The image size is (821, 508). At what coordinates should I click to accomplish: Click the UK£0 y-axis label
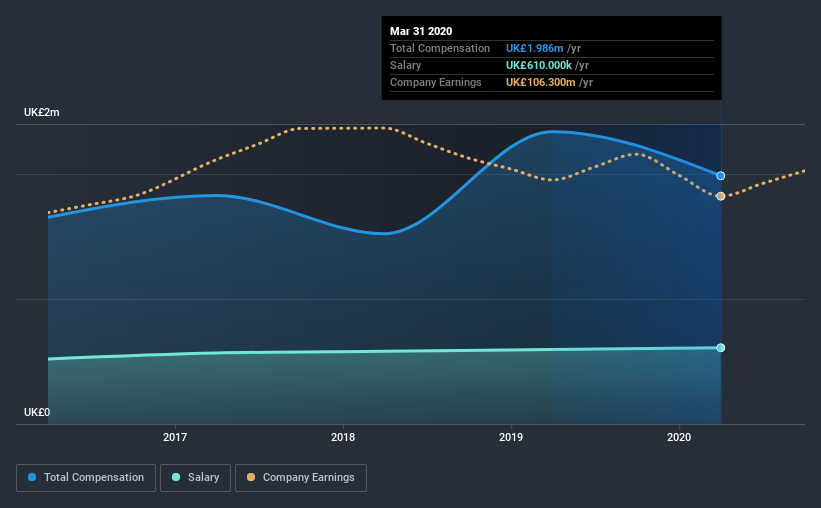pyautogui.click(x=37, y=412)
